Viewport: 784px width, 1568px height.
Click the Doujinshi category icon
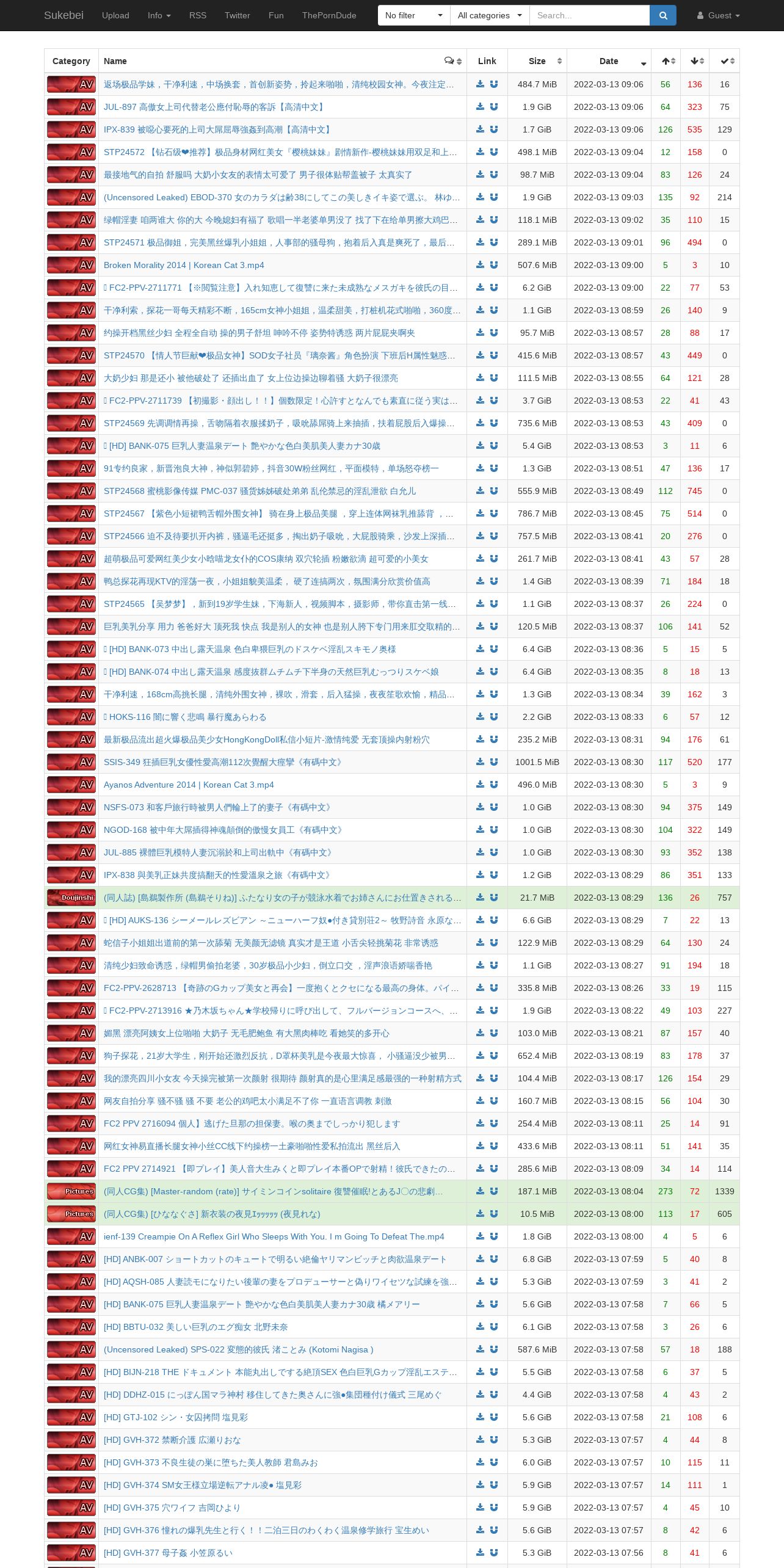[x=71, y=898]
